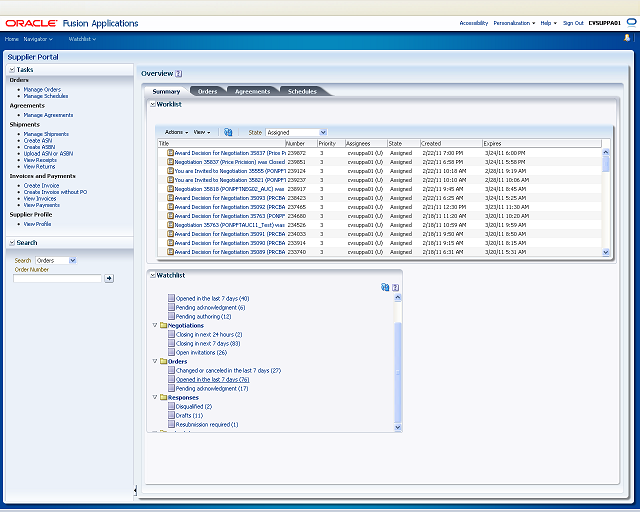This screenshot has width=640, height=512.
Task: Click the Worklist refresh icon beside View
Action: coord(228,132)
